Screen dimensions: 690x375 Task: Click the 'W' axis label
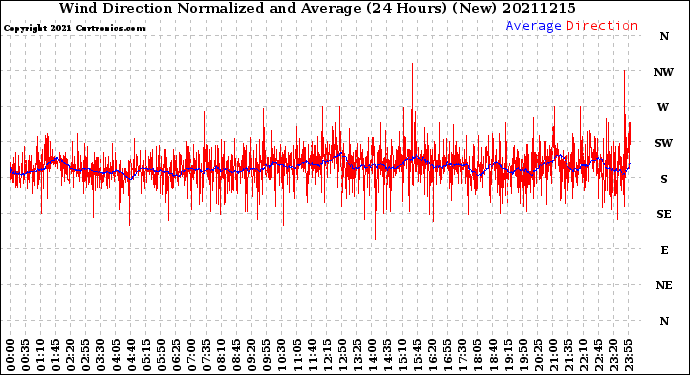tap(663, 107)
